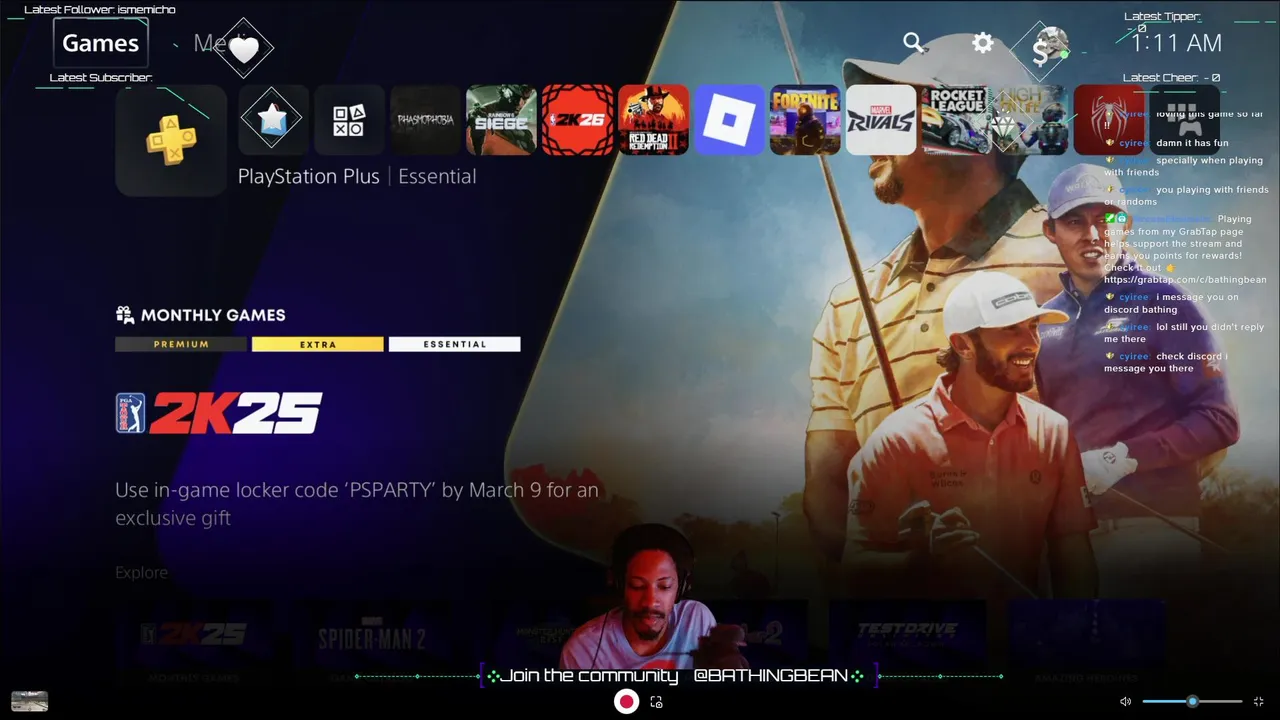Image resolution: width=1280 pixels, height=720 pixels.
Task: Click the 'Join the community @BATHINGBEAN' banner
Action: click(x=678, y=676)
